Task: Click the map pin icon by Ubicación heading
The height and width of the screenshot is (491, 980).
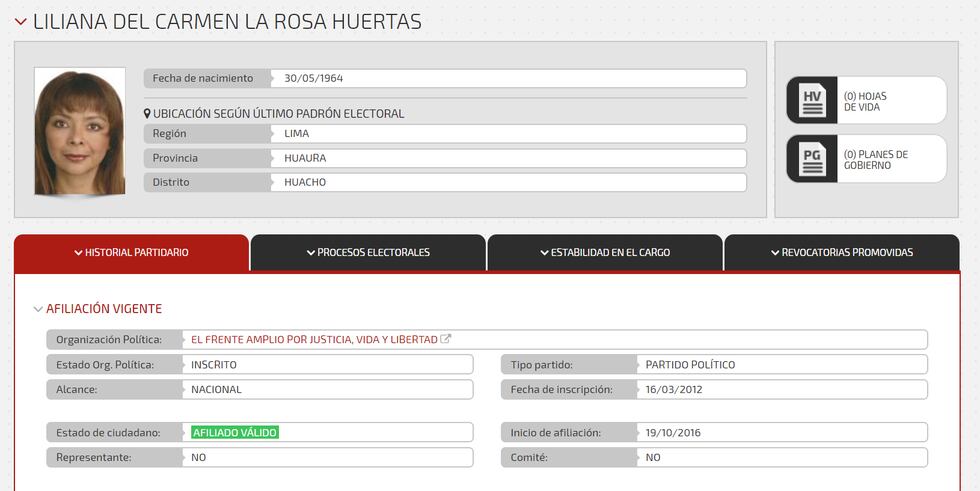Action: pyautogui.click(x=147, y=114)
